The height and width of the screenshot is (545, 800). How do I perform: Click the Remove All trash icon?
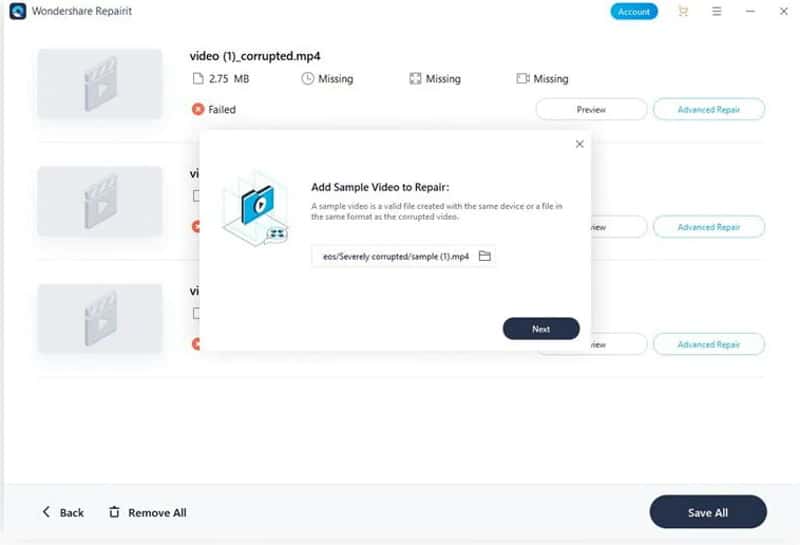coord(114,512)
